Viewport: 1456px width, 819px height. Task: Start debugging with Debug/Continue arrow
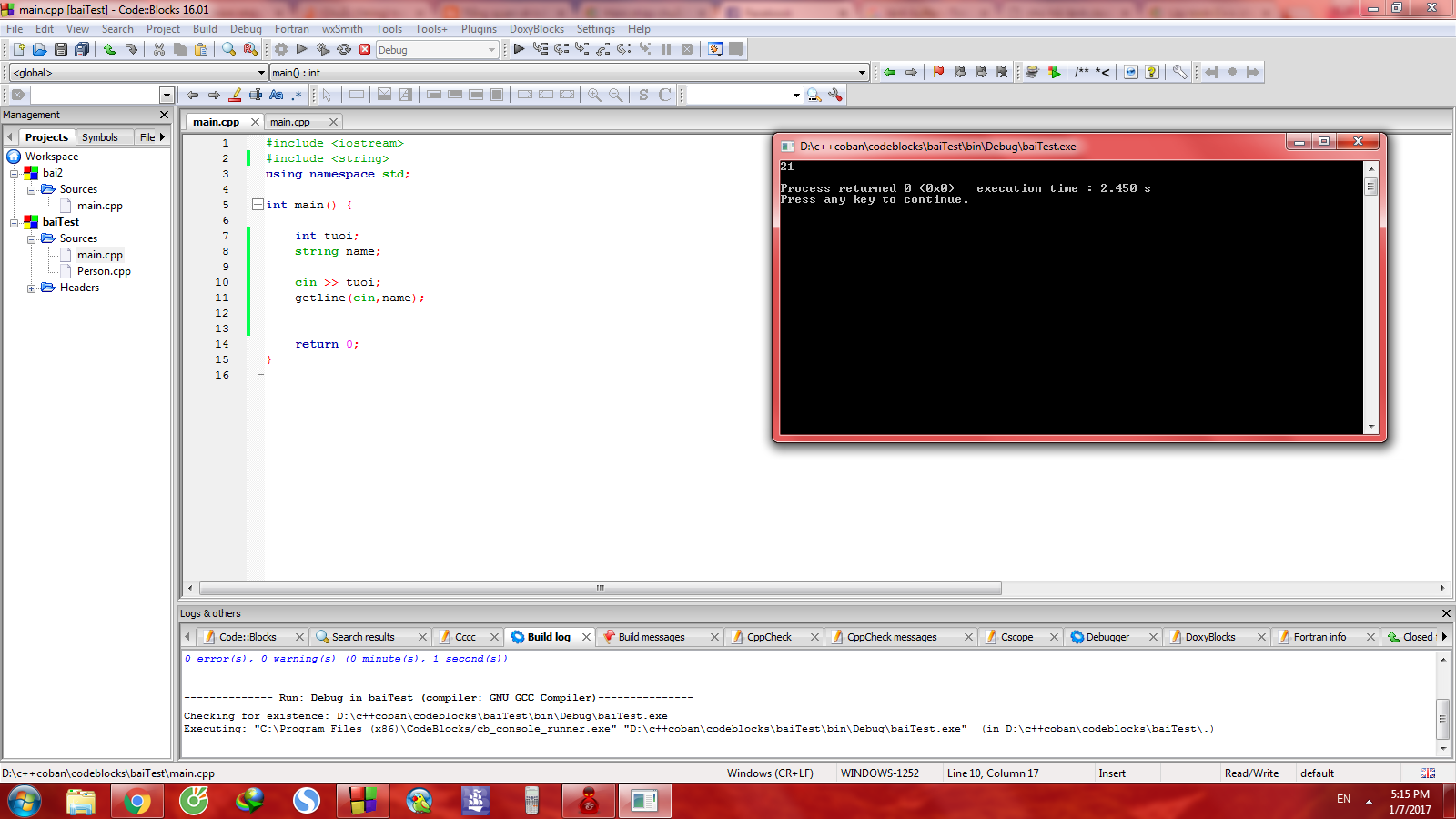[519, 49]
